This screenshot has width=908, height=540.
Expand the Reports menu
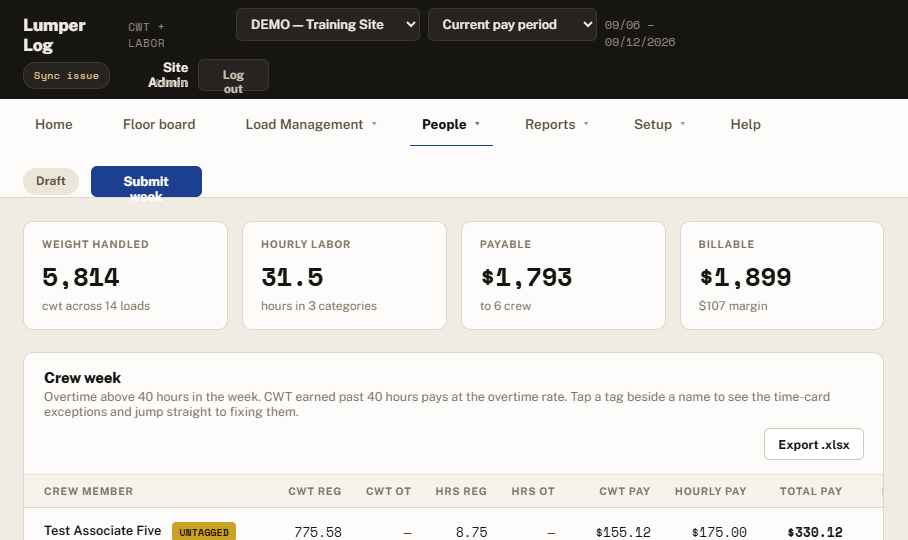[556, 124]
